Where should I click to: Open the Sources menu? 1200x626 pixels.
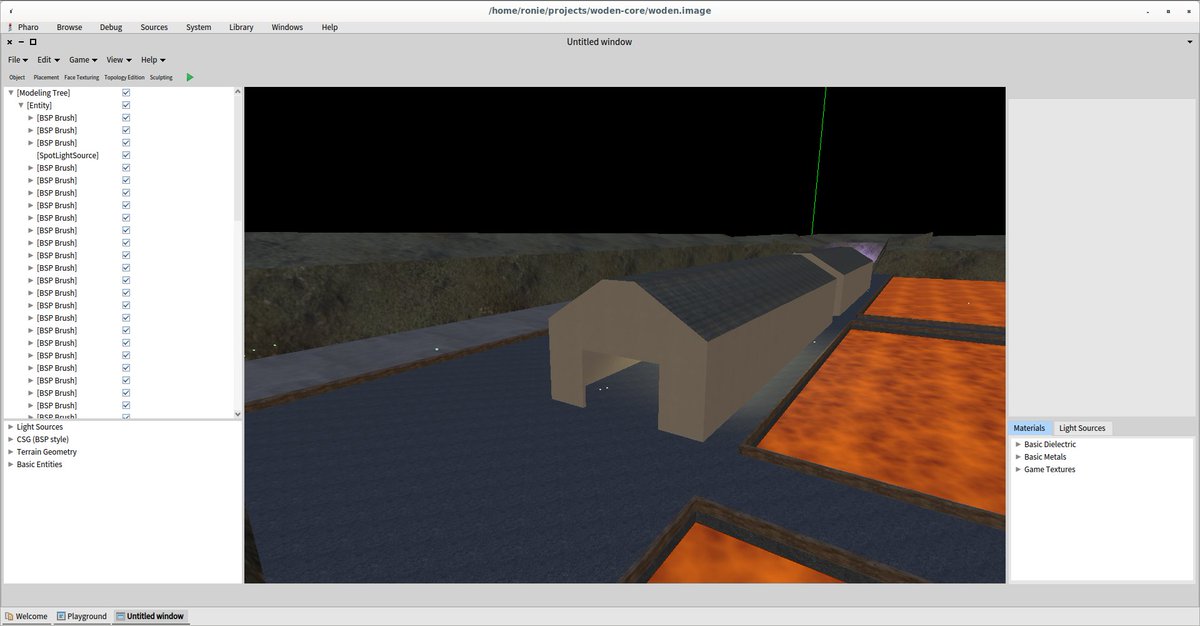point(154,27)
